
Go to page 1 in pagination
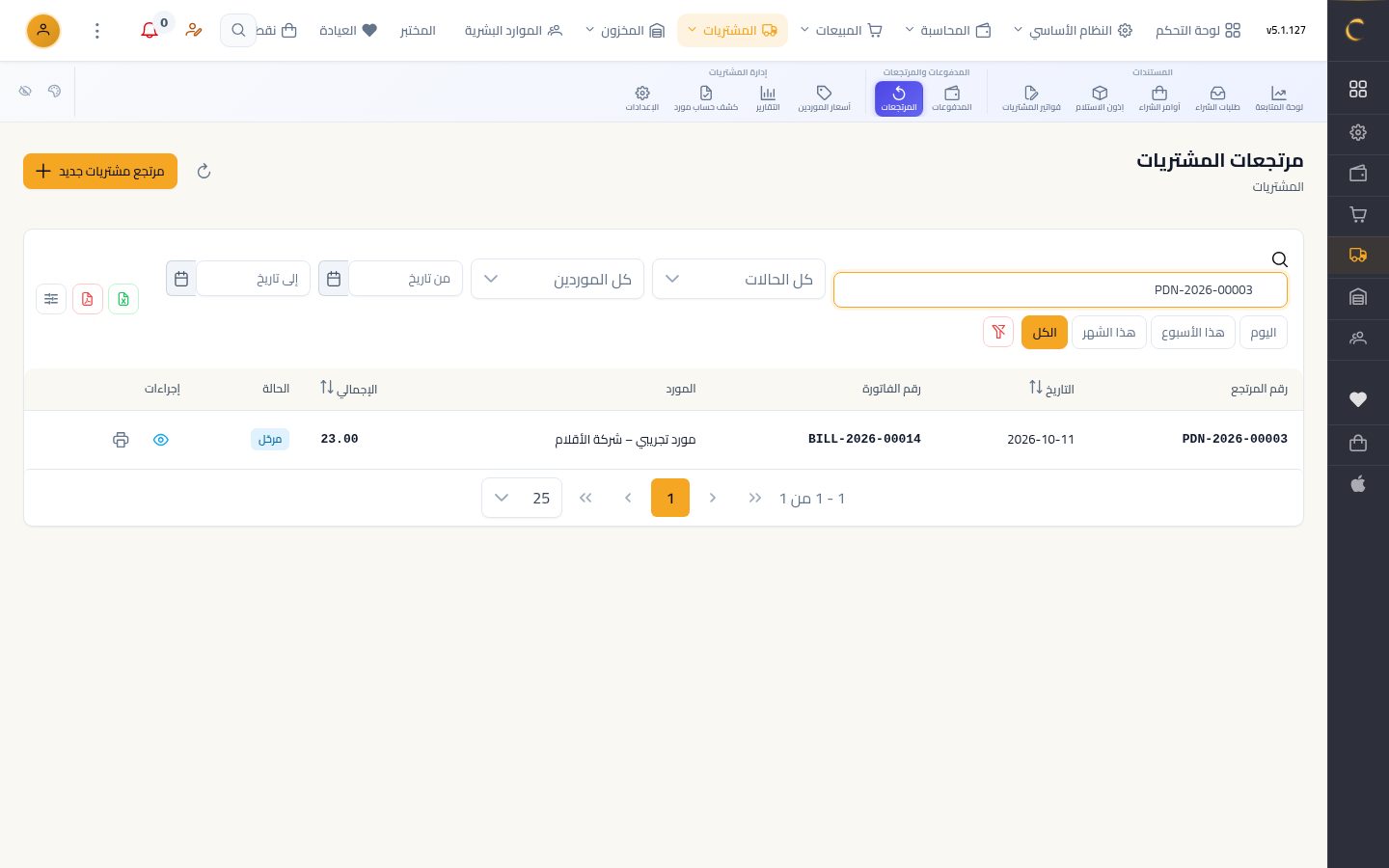tap(670, 498)
